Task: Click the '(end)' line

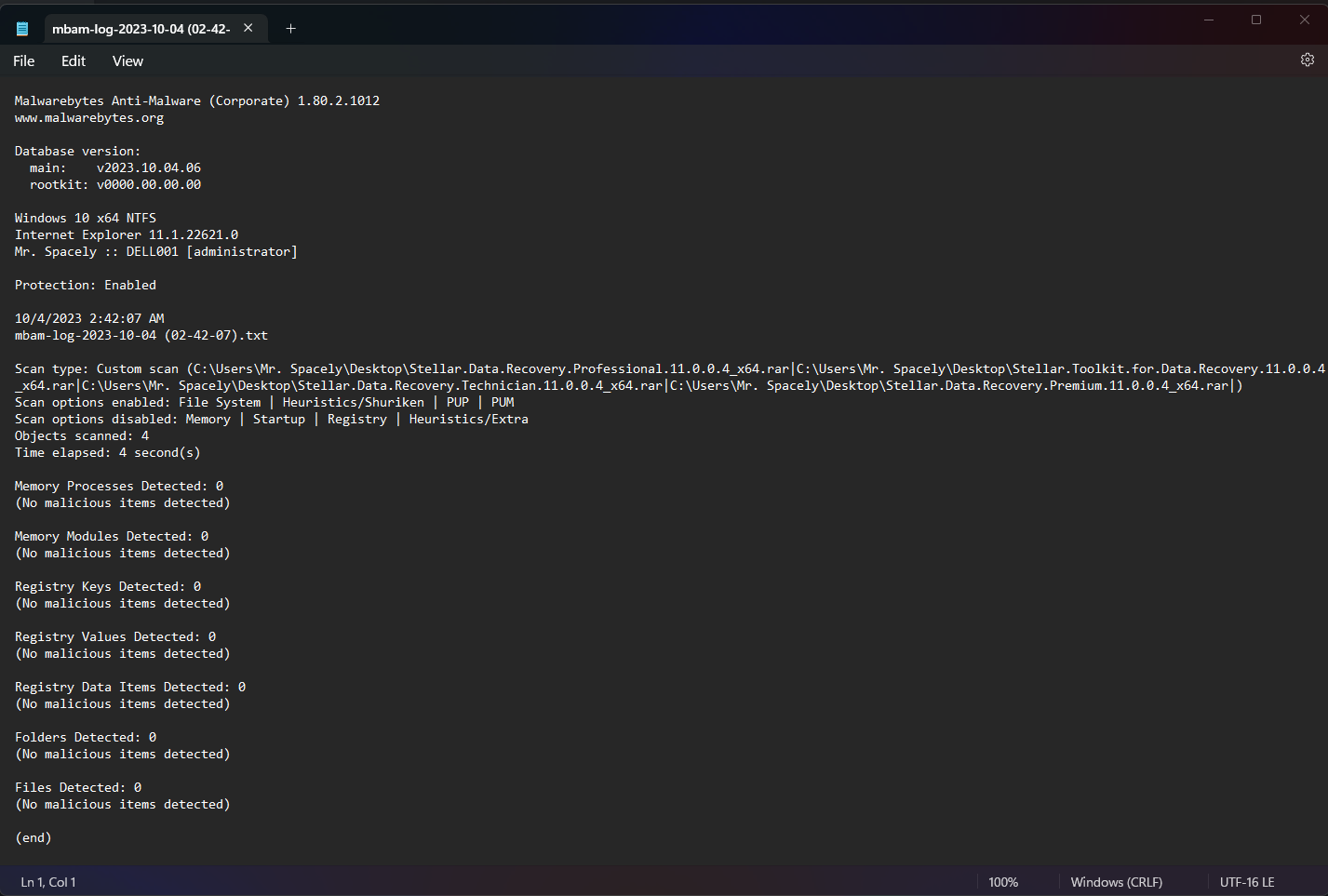Action: (x=34, y=838)
